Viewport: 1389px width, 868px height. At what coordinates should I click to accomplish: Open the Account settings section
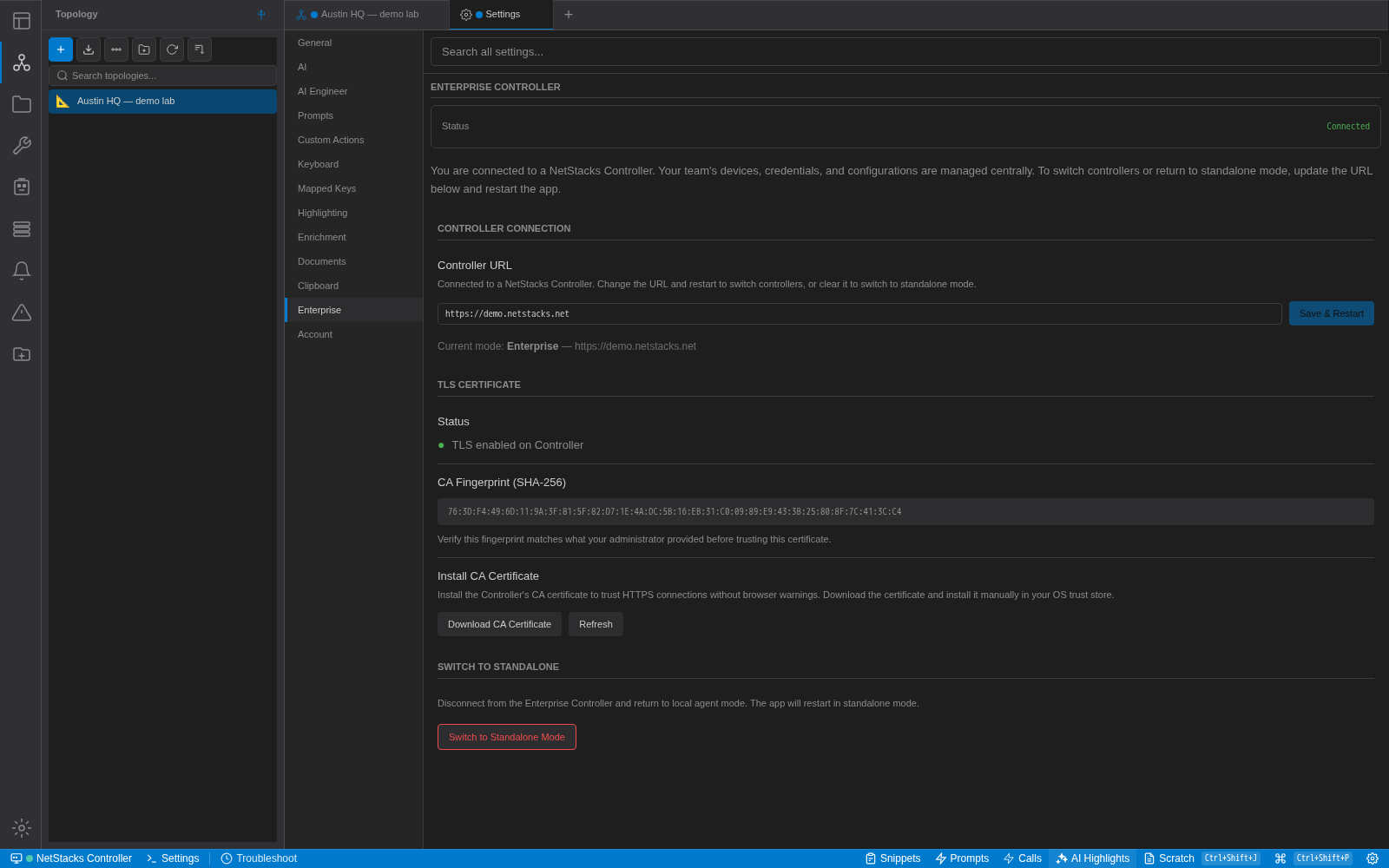(x=354, y=334)
